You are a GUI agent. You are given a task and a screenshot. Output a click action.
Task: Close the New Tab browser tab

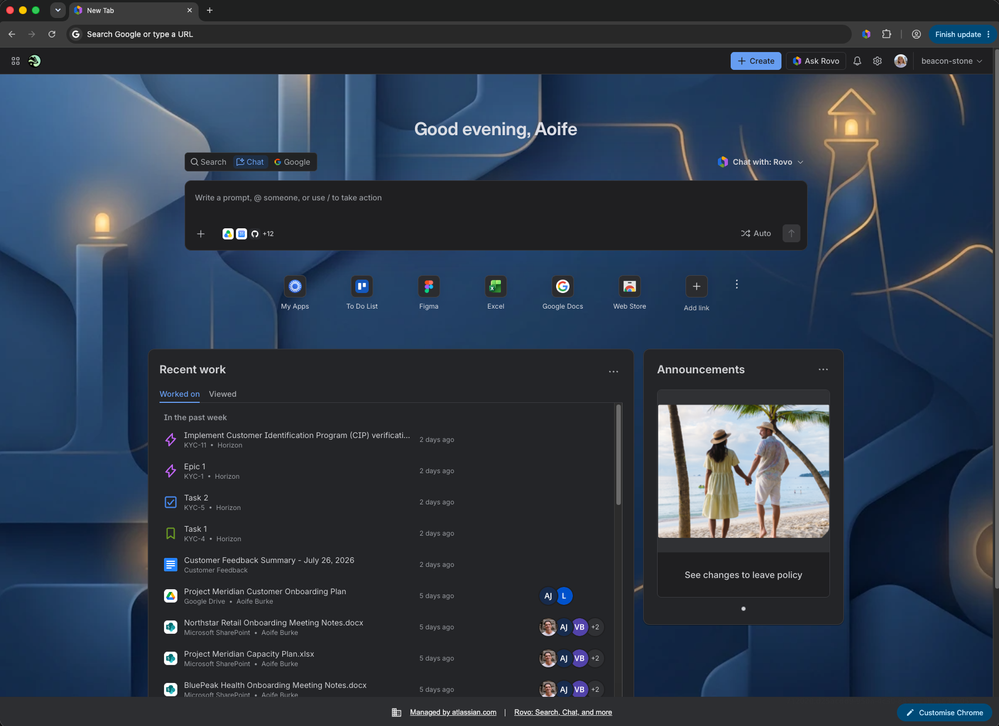(x=189, y=10)
